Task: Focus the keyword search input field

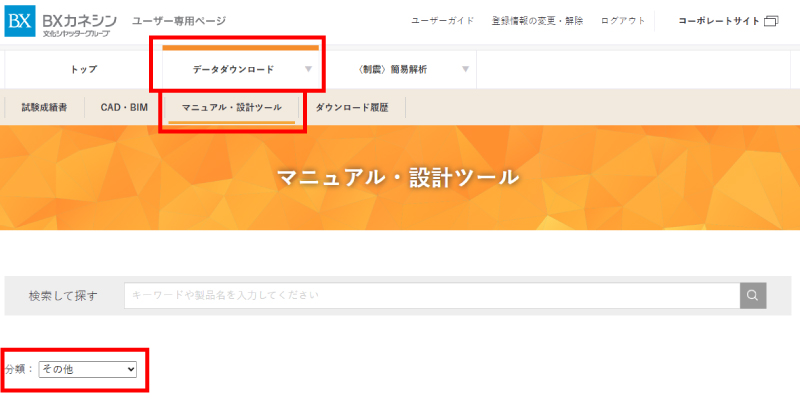Action: click(x=432, y=295)
